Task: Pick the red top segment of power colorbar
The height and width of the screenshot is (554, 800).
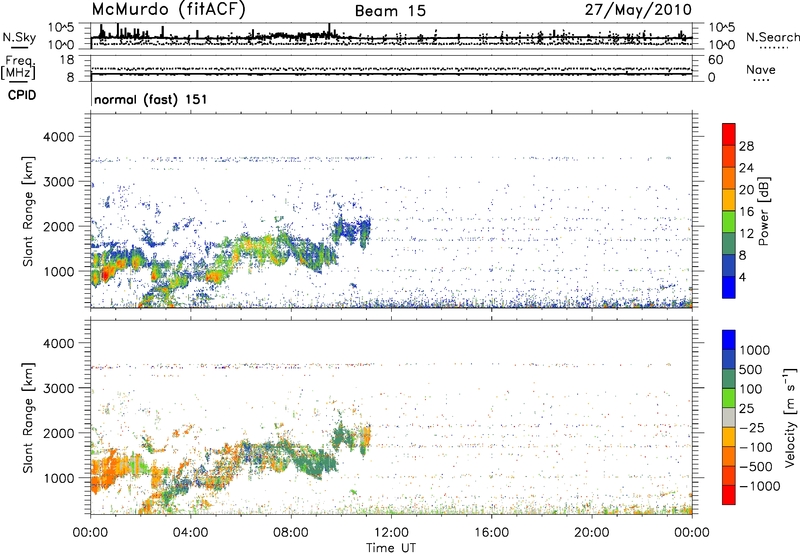Action: point(729,134)
